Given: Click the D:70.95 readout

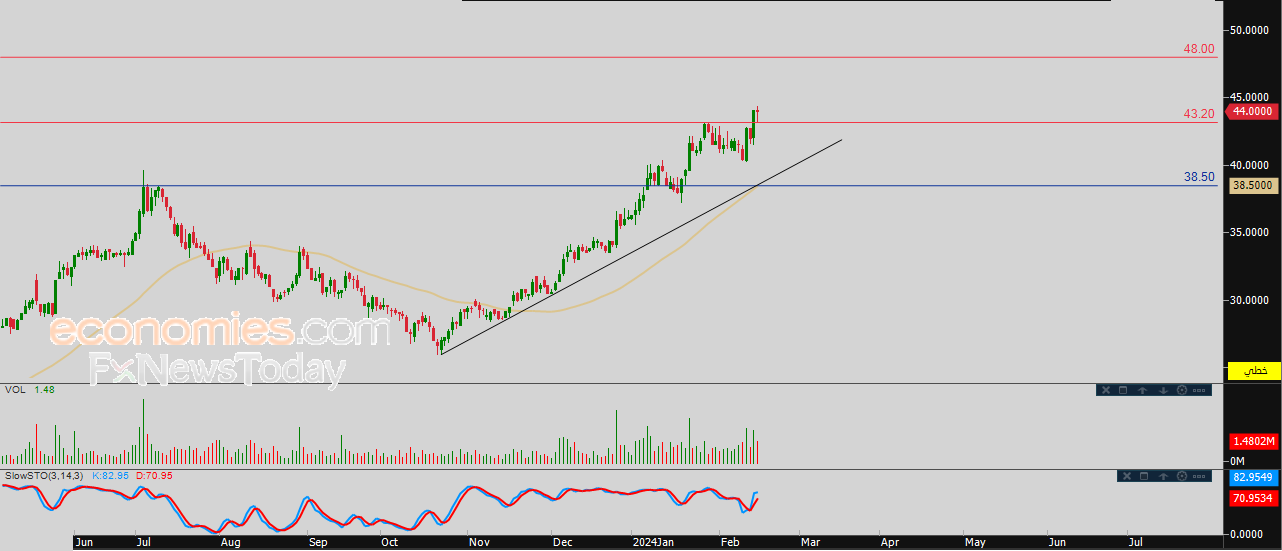Looking at the screenshot, I should pos(154,475).
